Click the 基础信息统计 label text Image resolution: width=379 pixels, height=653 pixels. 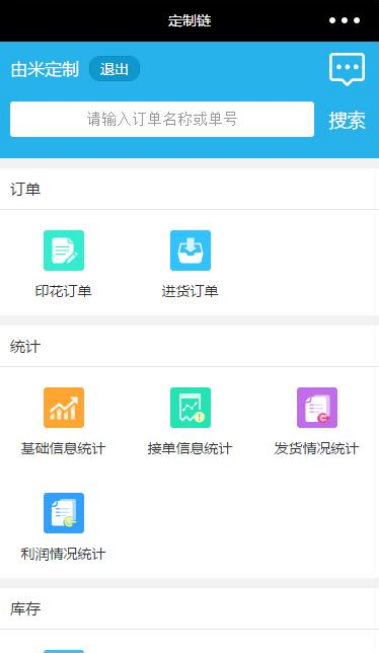[63, 448]
